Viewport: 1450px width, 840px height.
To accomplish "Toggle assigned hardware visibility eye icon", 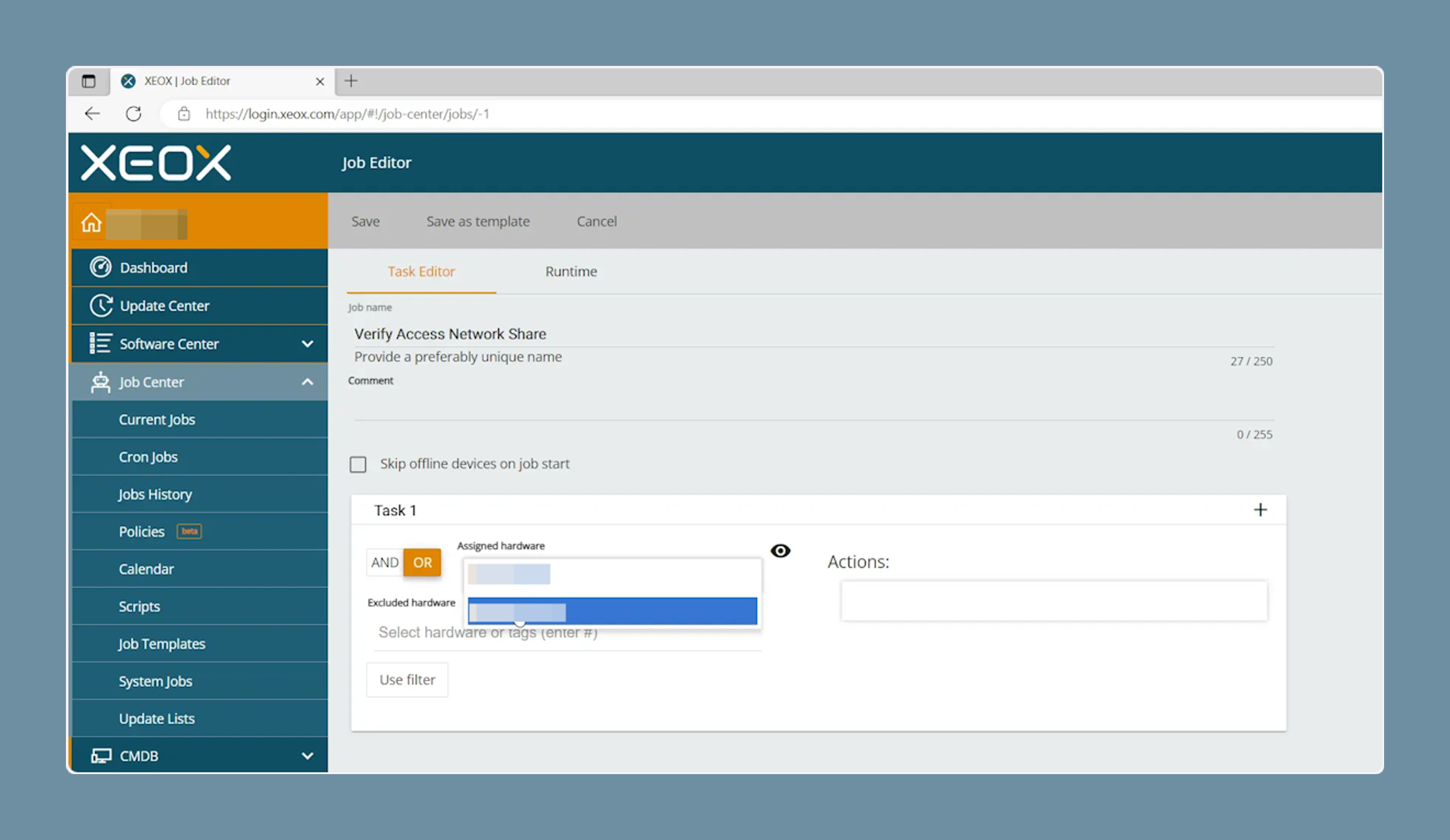I will [x=780, y=551].
